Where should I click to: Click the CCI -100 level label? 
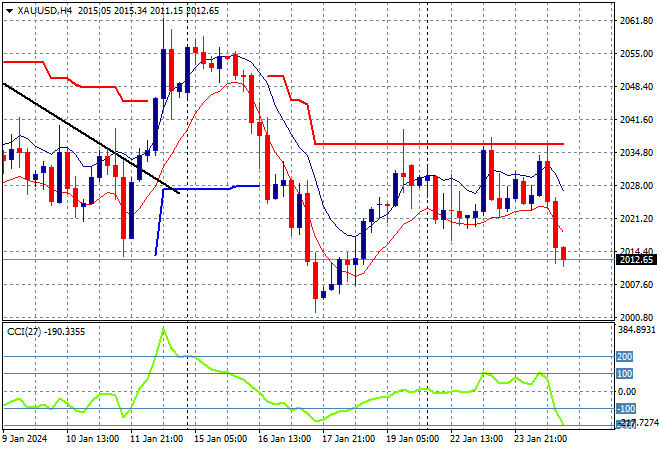[x=626, y=408]
